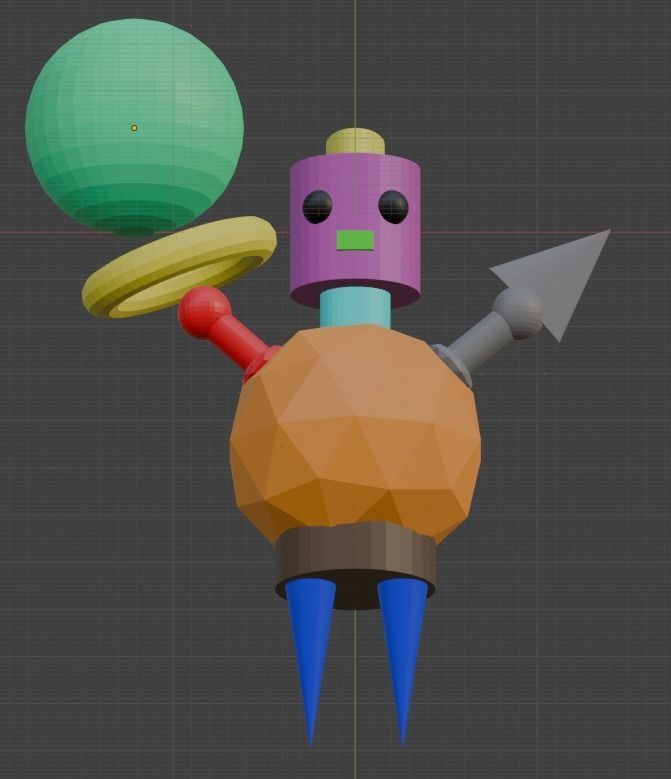Select the green rectangle mouth
The image size is (671, 779).
tap(355, 241)
